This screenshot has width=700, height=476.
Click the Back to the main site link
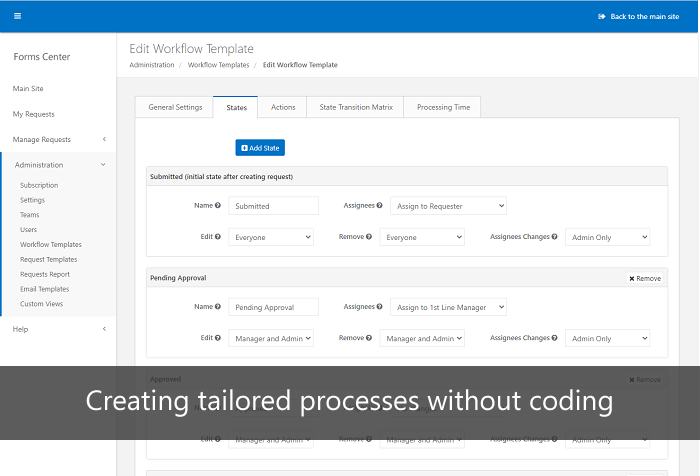pyautogui.click(x=638, y=17)
